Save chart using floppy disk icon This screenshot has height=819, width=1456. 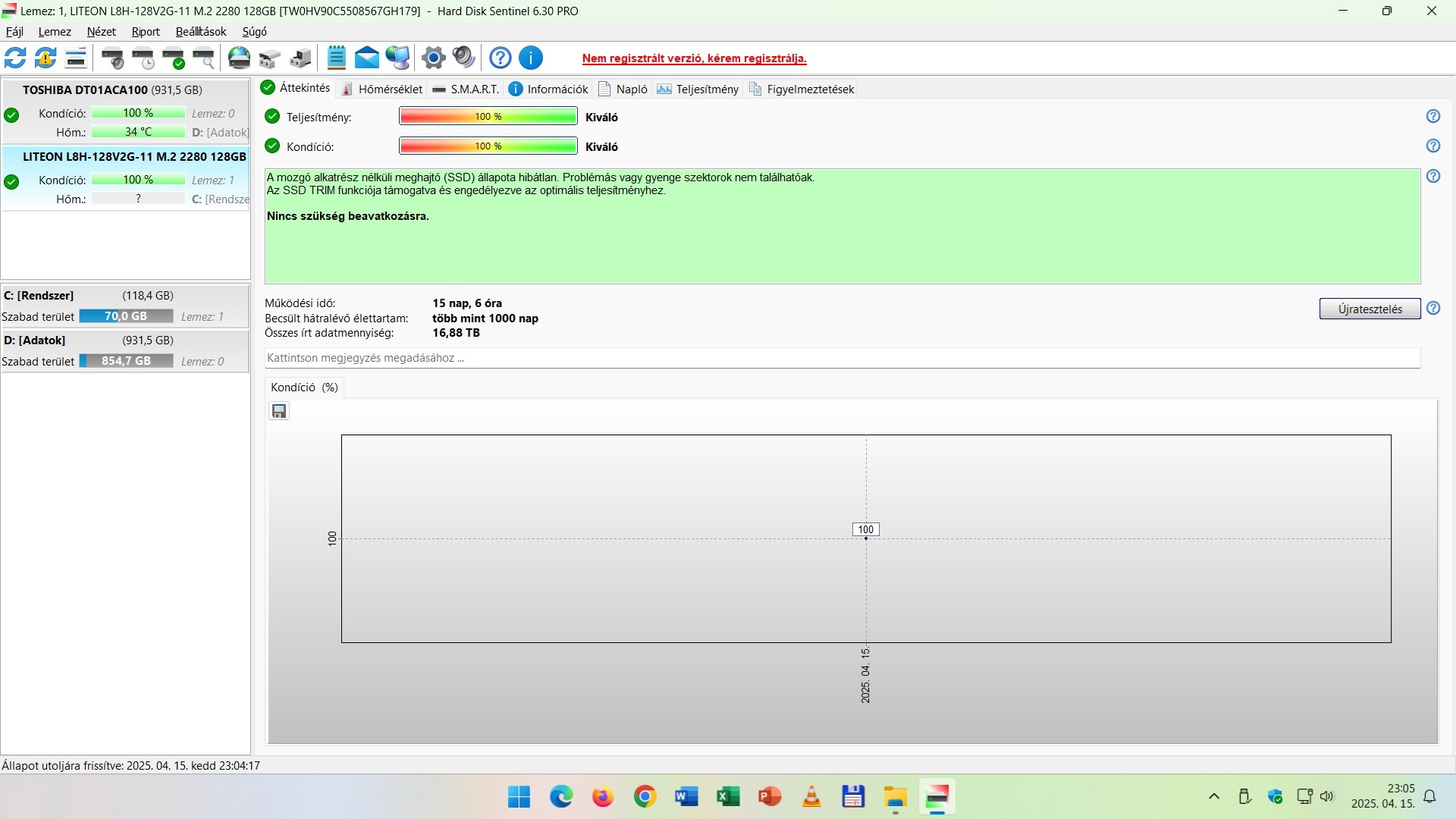[x=279, y=411]
